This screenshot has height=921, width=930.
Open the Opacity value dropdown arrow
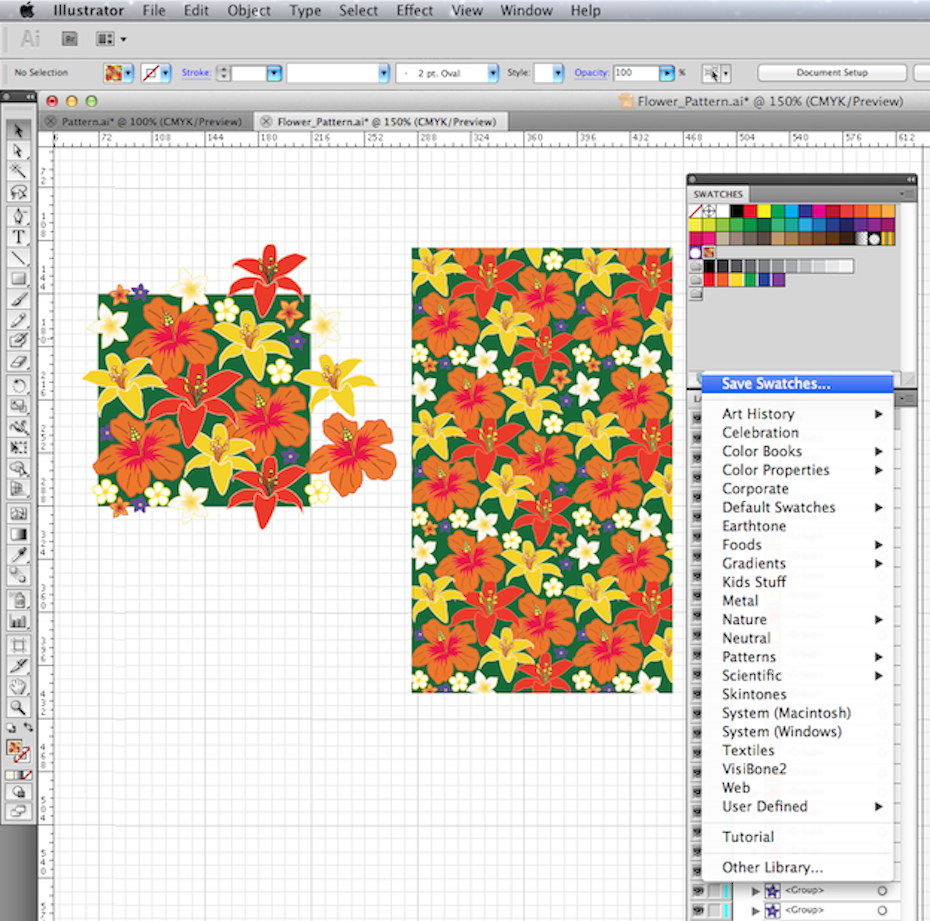pyautogui.click(x=666, y=73)
